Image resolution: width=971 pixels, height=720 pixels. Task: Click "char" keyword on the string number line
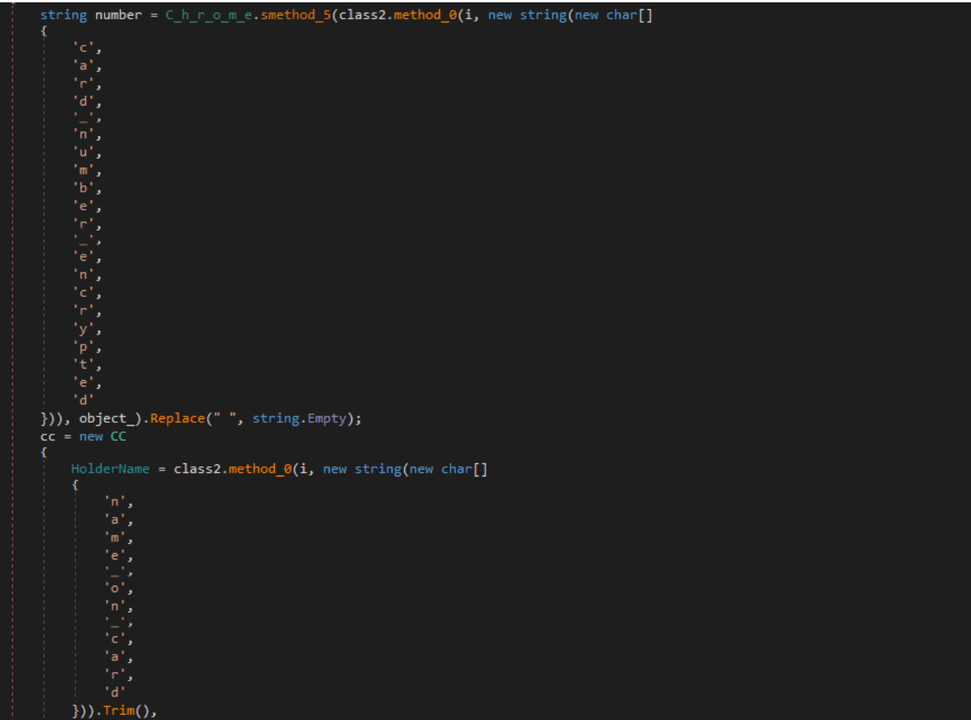(622, 15)
